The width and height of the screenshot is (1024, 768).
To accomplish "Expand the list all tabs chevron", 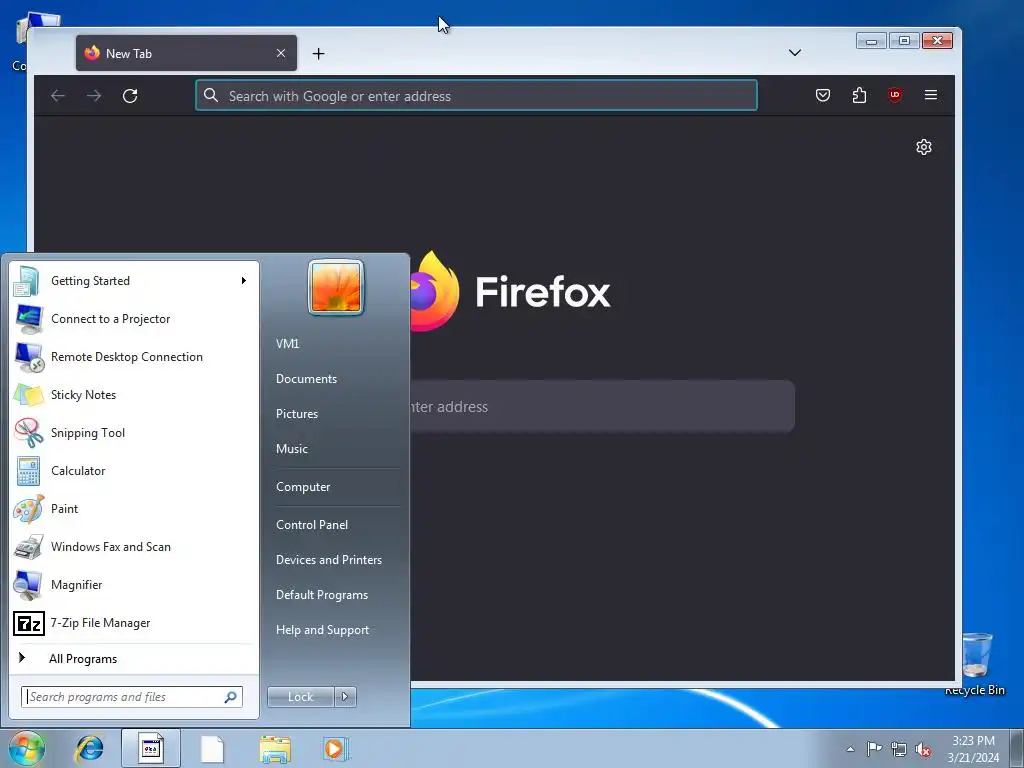I will [795, 53].
